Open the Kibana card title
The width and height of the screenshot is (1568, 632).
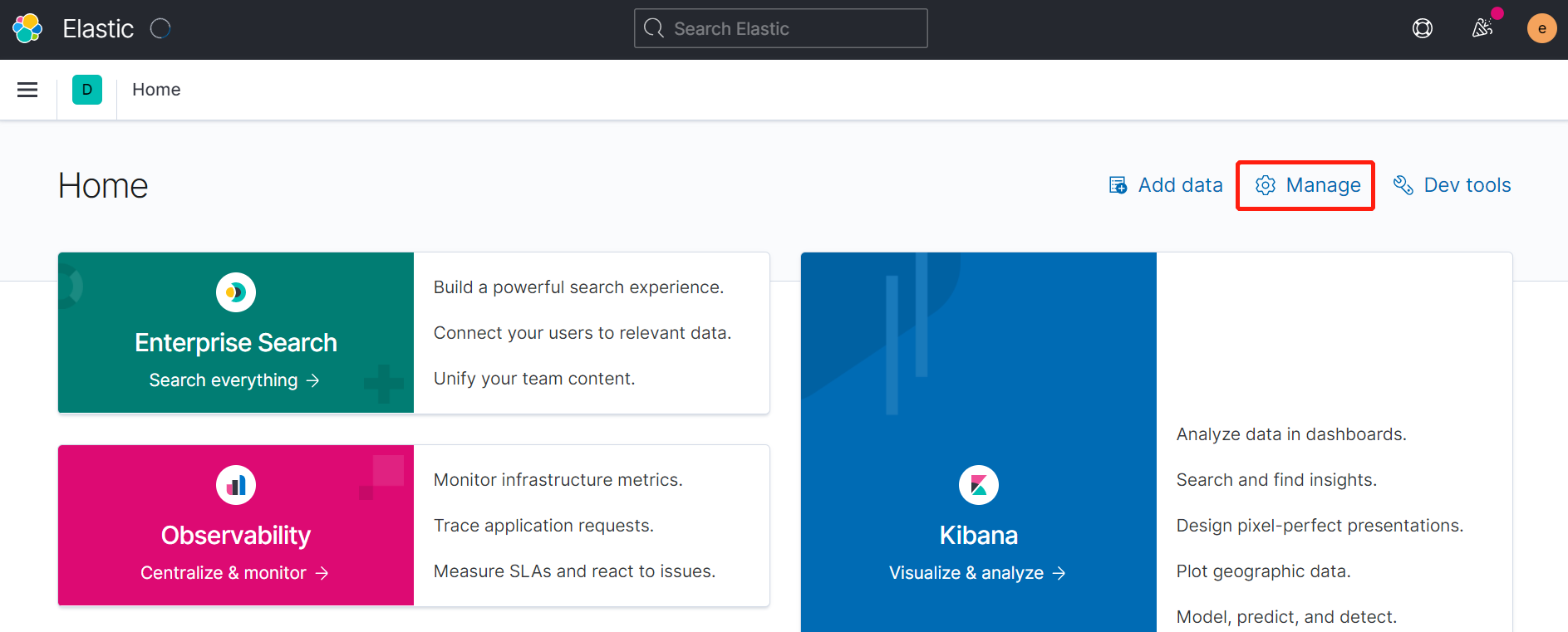pos(979,535)
